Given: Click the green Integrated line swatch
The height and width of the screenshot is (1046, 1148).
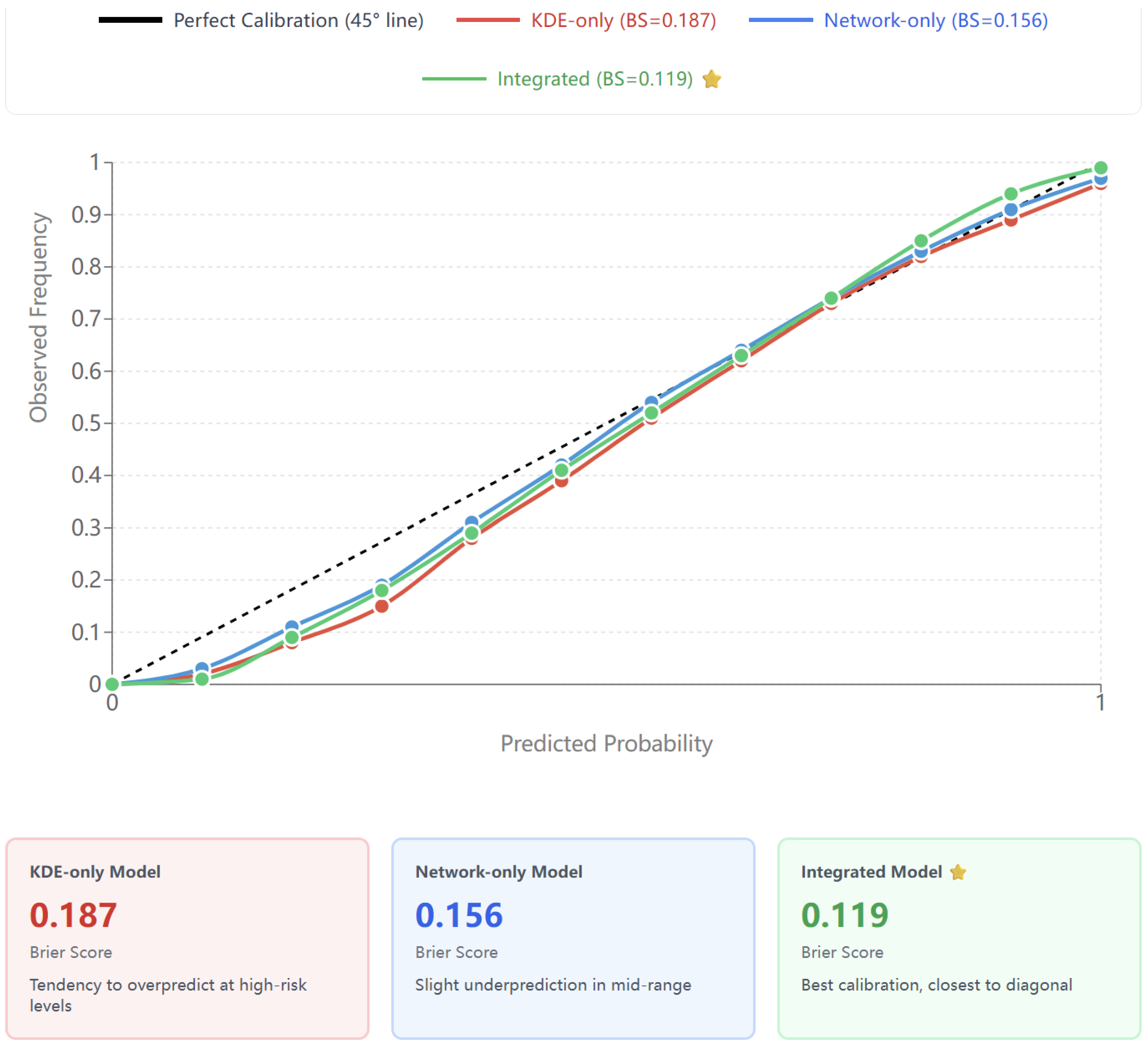Looking at the screenshot, I should (x=454, y=79).
